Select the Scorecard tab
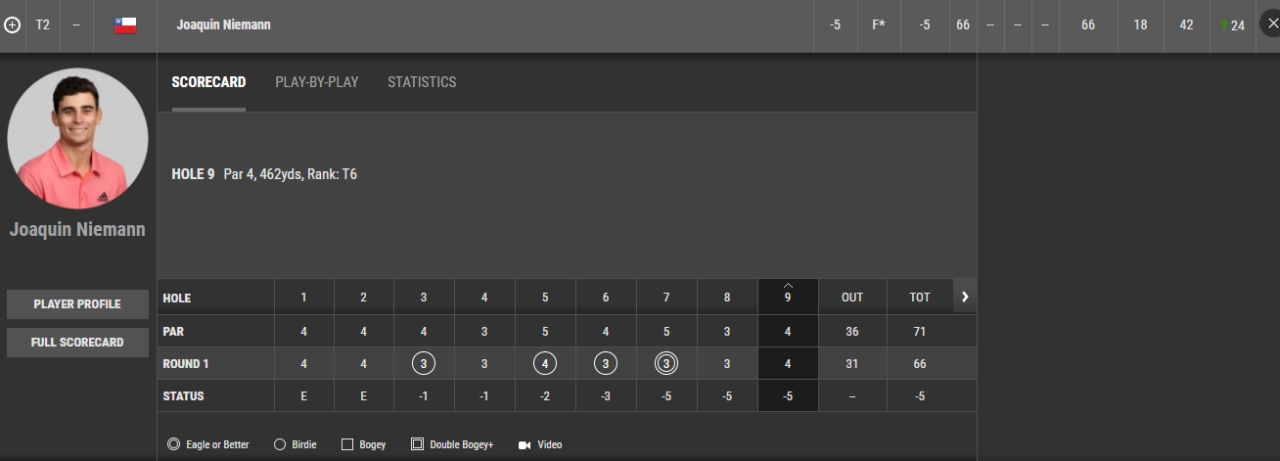Screen dimensions: 1280x461 point(209,82)
